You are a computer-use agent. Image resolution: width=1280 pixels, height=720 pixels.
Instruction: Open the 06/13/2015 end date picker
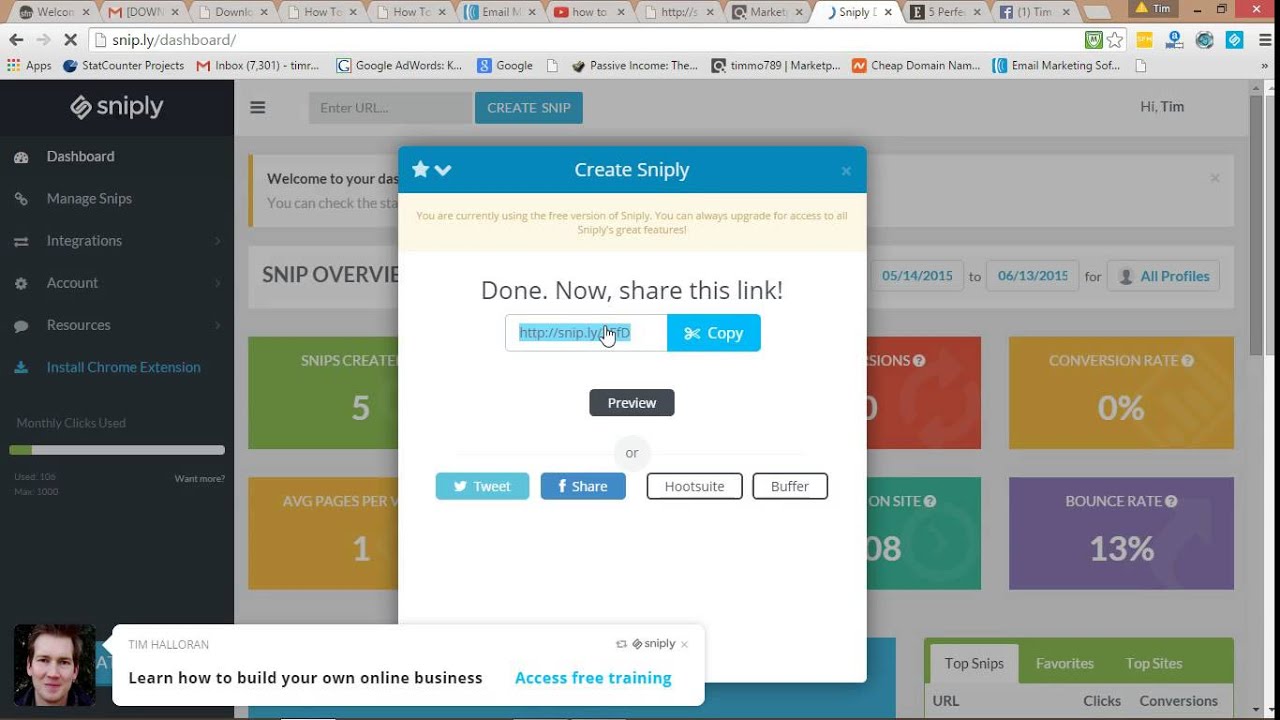(x=1032, y=276)
